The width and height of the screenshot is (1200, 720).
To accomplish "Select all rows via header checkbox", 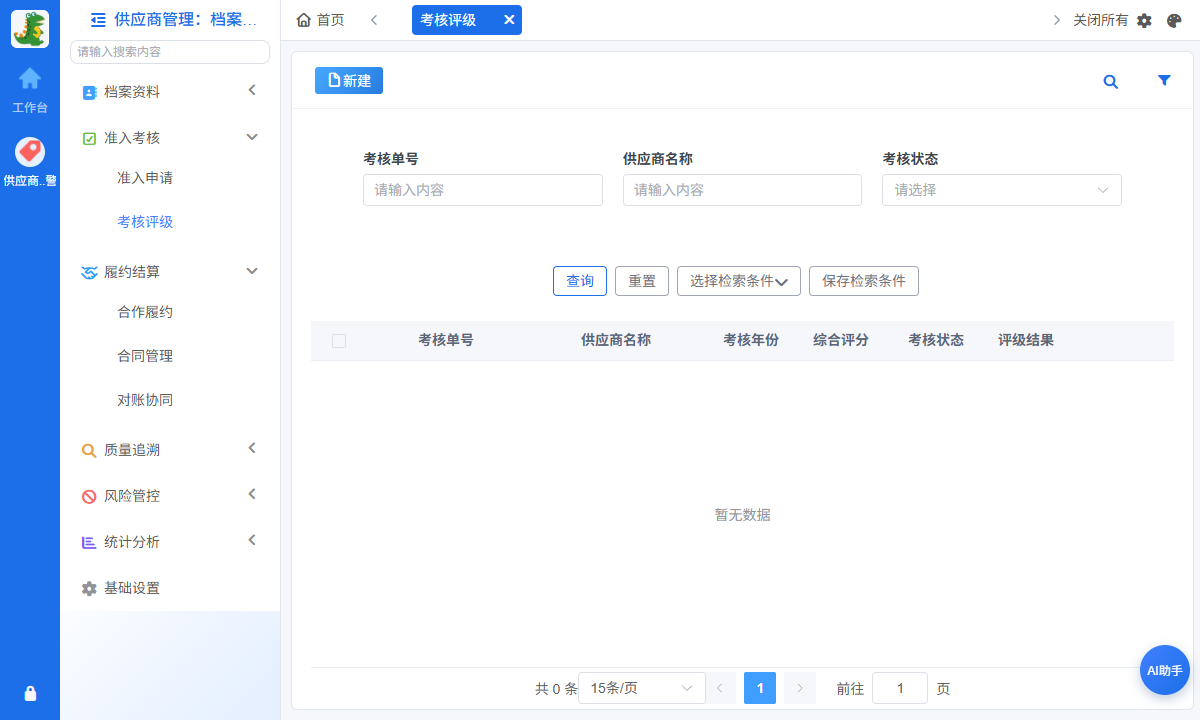I will (339, 341).
